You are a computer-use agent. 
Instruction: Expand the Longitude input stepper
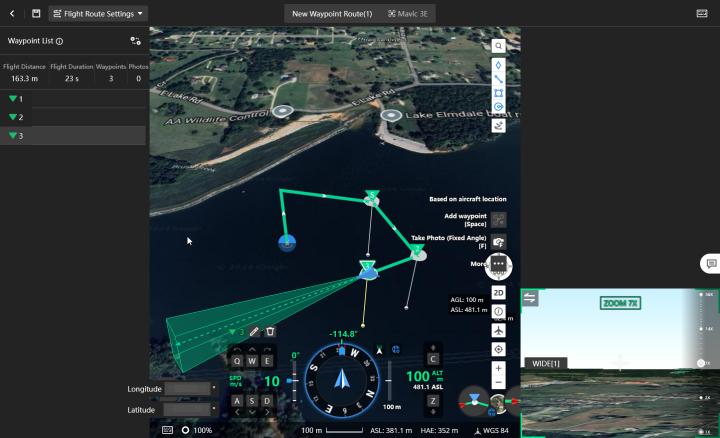pyautogui.click(x=214, y=388)
